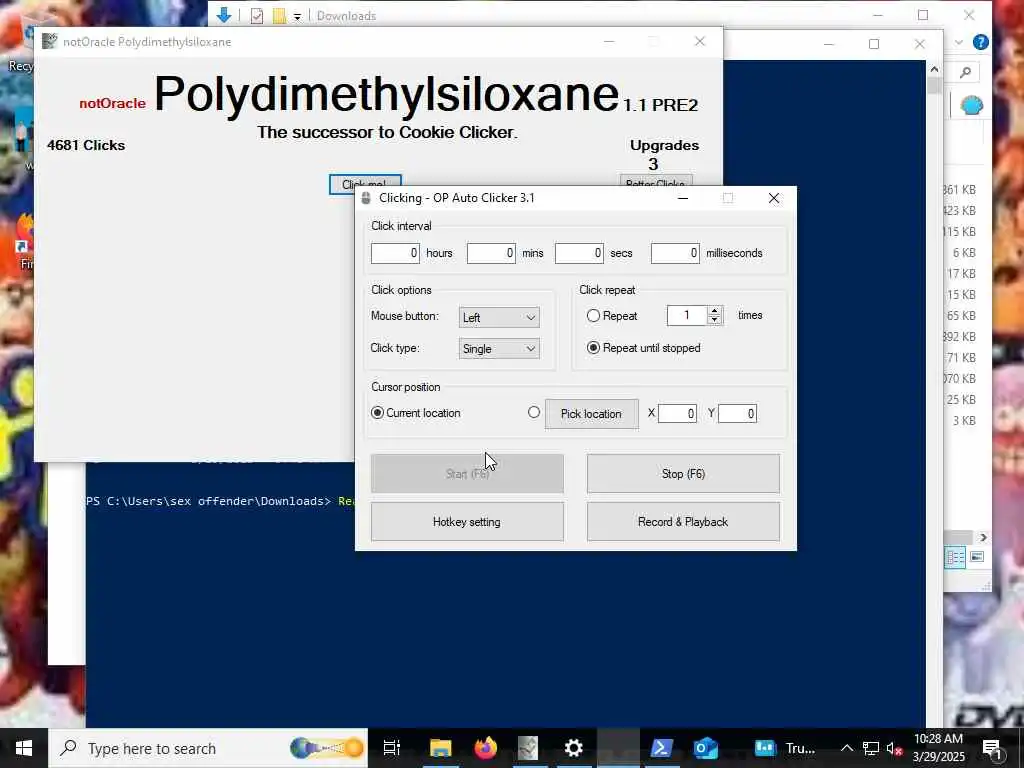The height and width of the screenshot is (768, 1024).
Task: Click the taskbar clock showing 10:28 AM
Action: 938,748
